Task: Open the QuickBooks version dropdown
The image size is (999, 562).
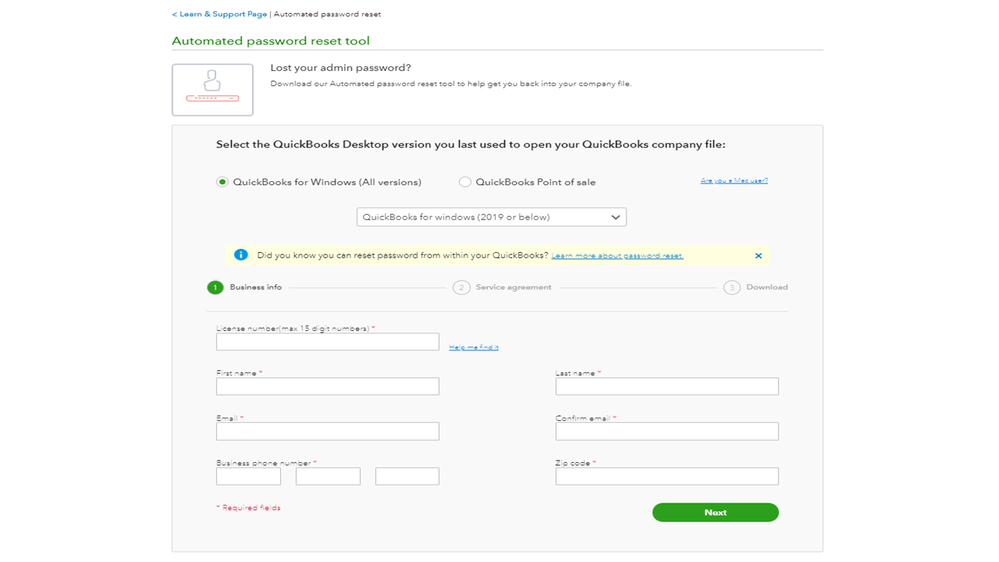Action: tap(491, 217)
